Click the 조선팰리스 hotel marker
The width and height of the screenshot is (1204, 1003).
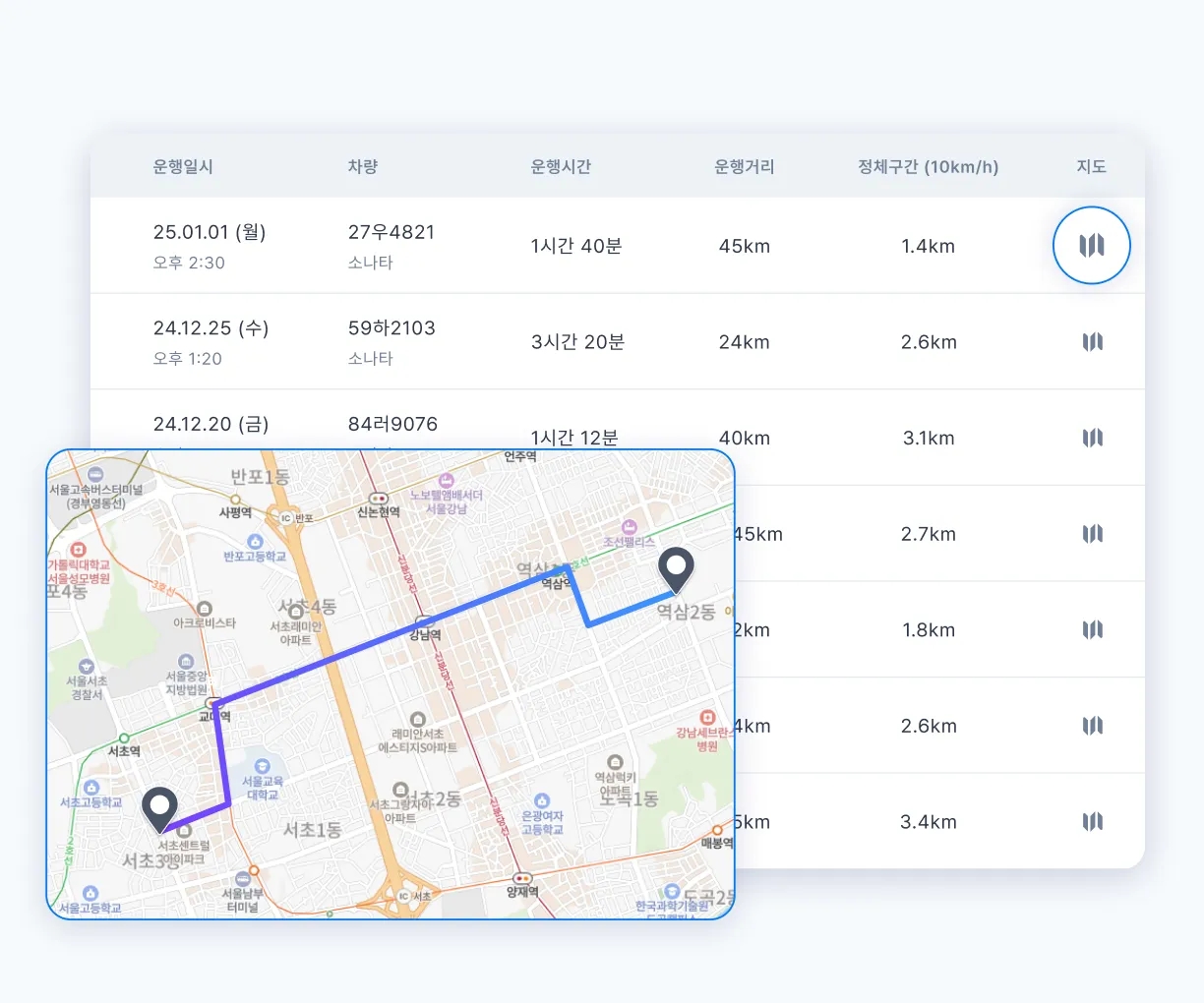pos(630,528)
